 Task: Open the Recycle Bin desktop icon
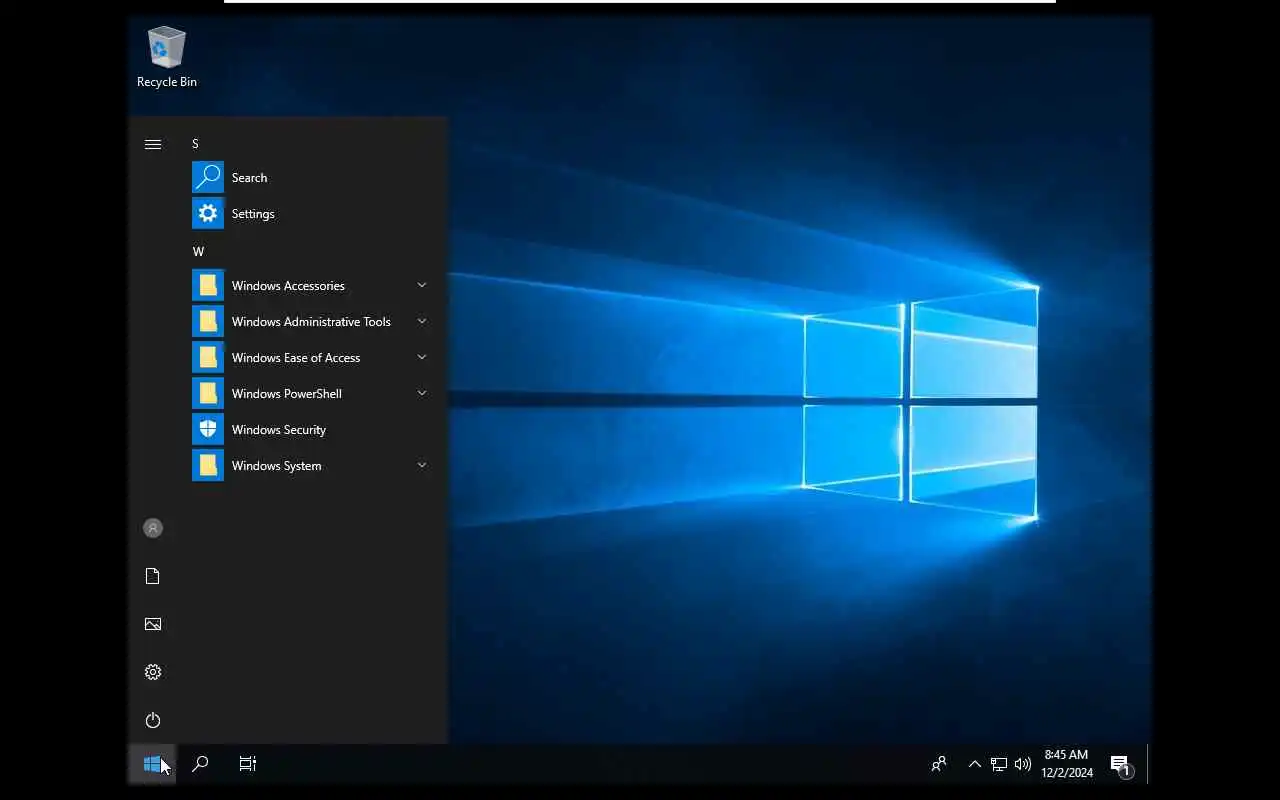tap(166, 58)
